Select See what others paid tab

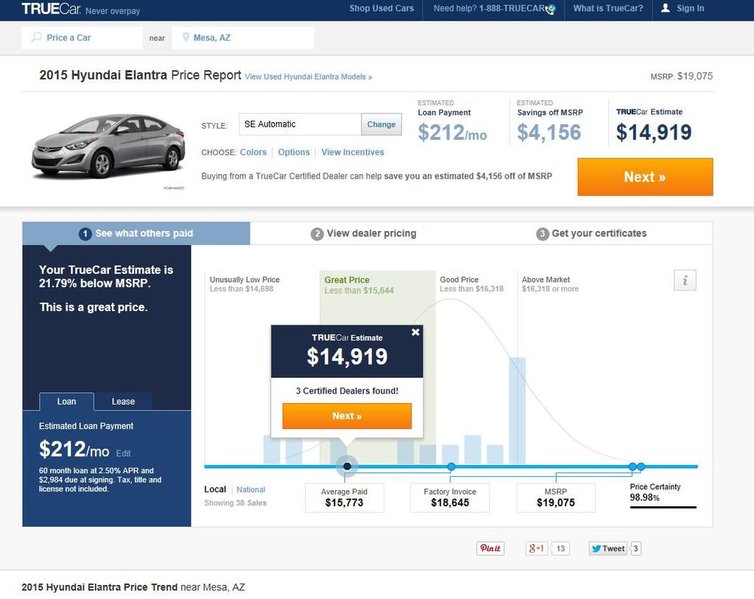(136, 233)
